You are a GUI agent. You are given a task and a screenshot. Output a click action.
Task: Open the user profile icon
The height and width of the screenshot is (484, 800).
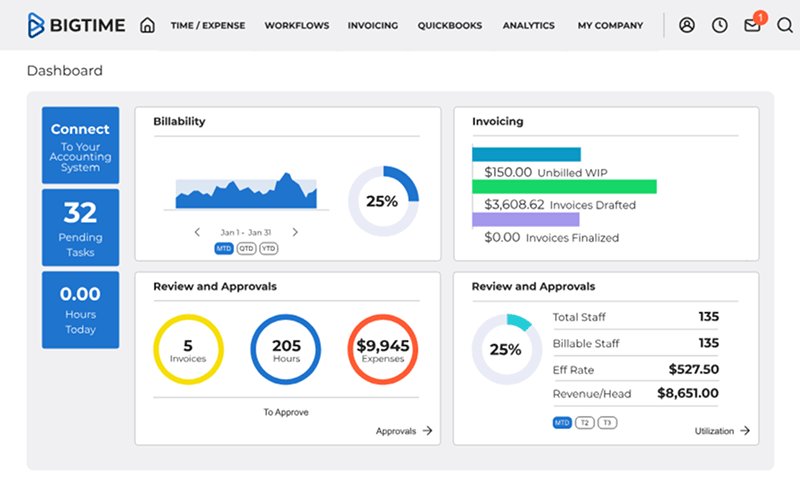(686, 25)
